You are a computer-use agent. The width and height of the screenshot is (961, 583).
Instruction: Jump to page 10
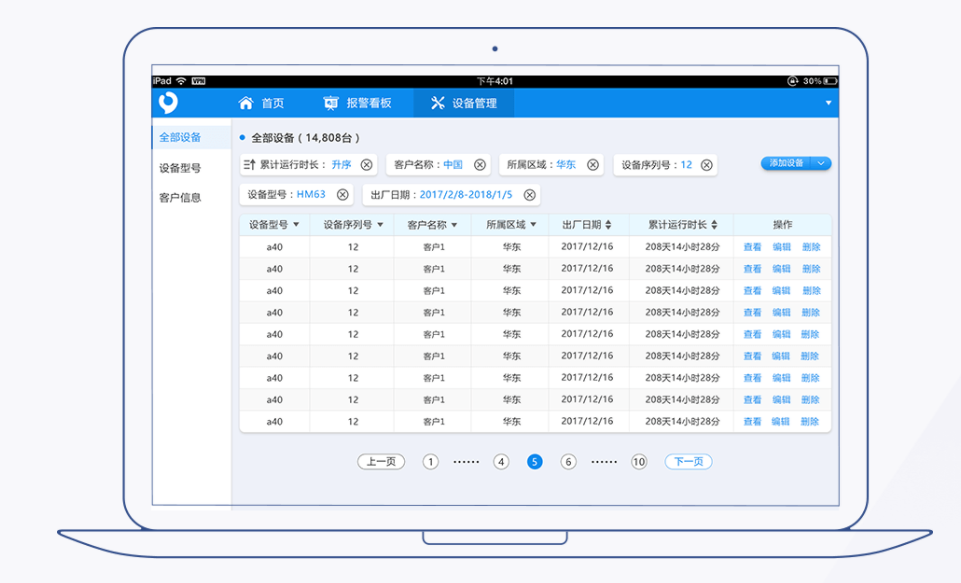pos(639,462)
